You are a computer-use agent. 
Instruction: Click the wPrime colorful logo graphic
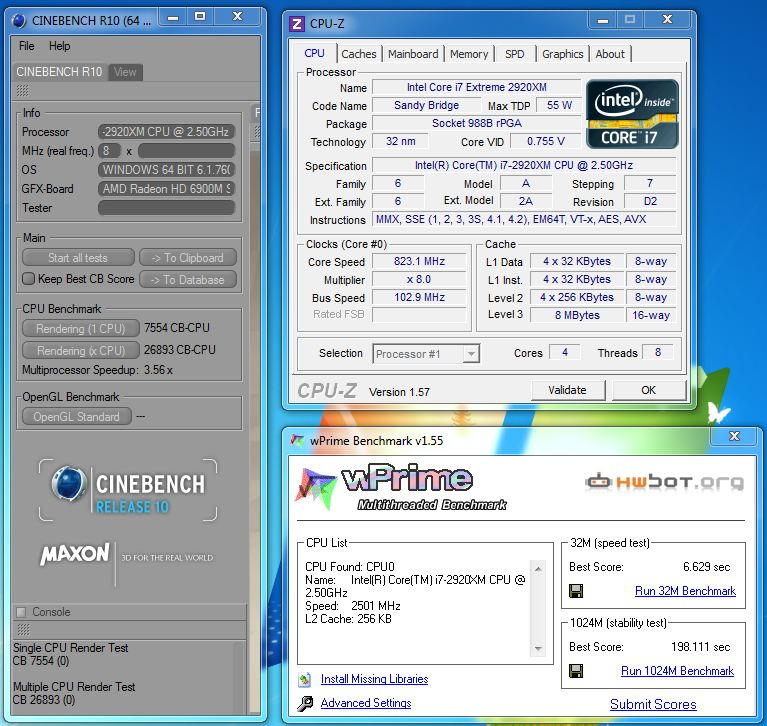coord(316,487)
